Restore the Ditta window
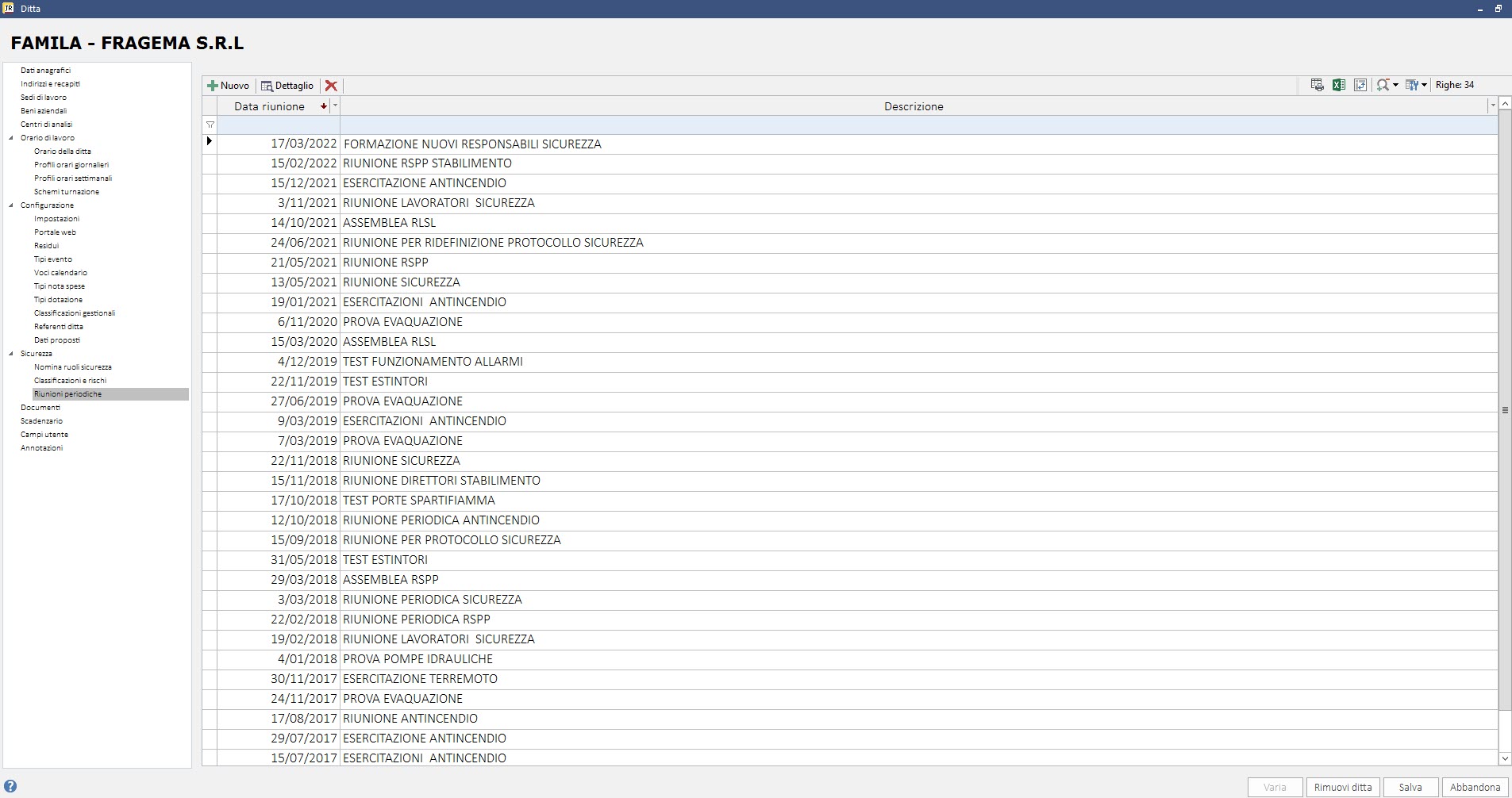 (x=1499, y=9)
